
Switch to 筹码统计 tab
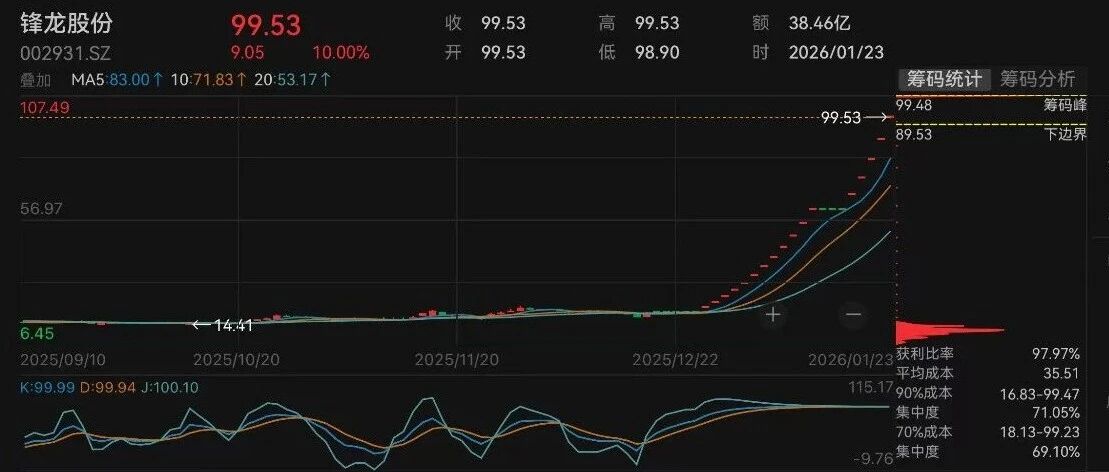(x=944, y=79)
